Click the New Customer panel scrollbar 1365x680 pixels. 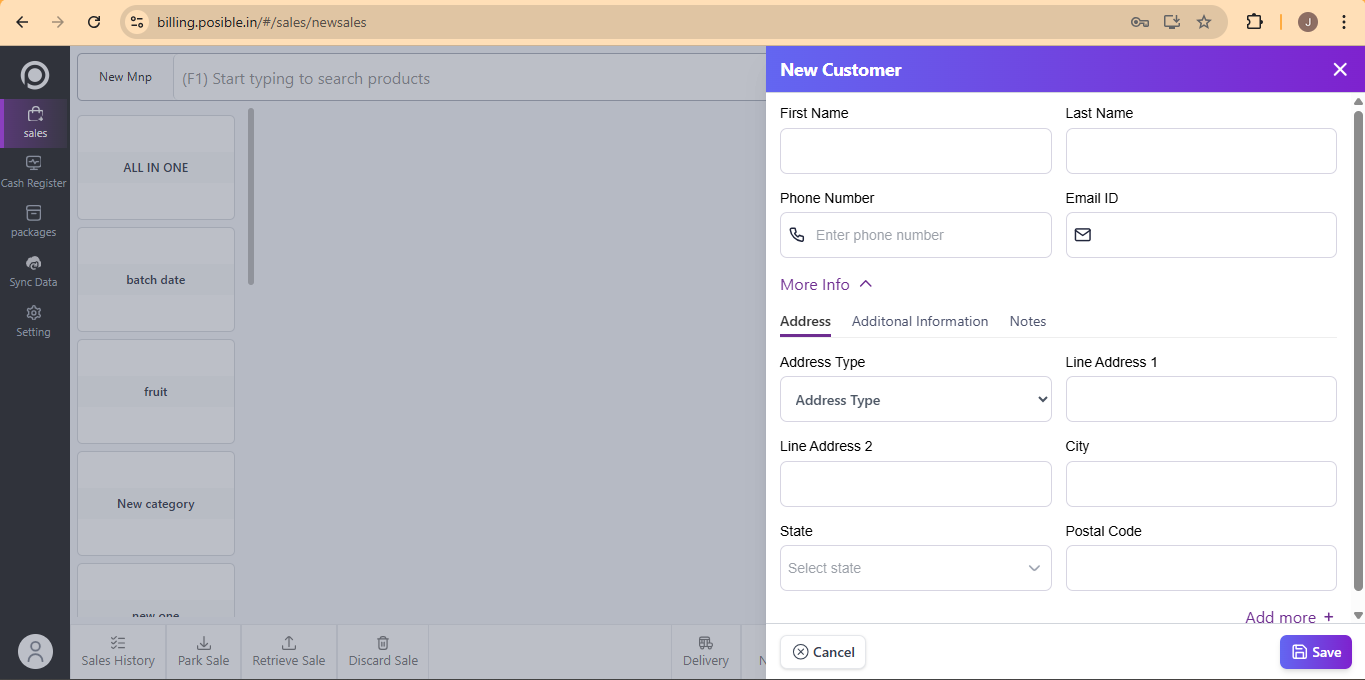coord(1358,350)
